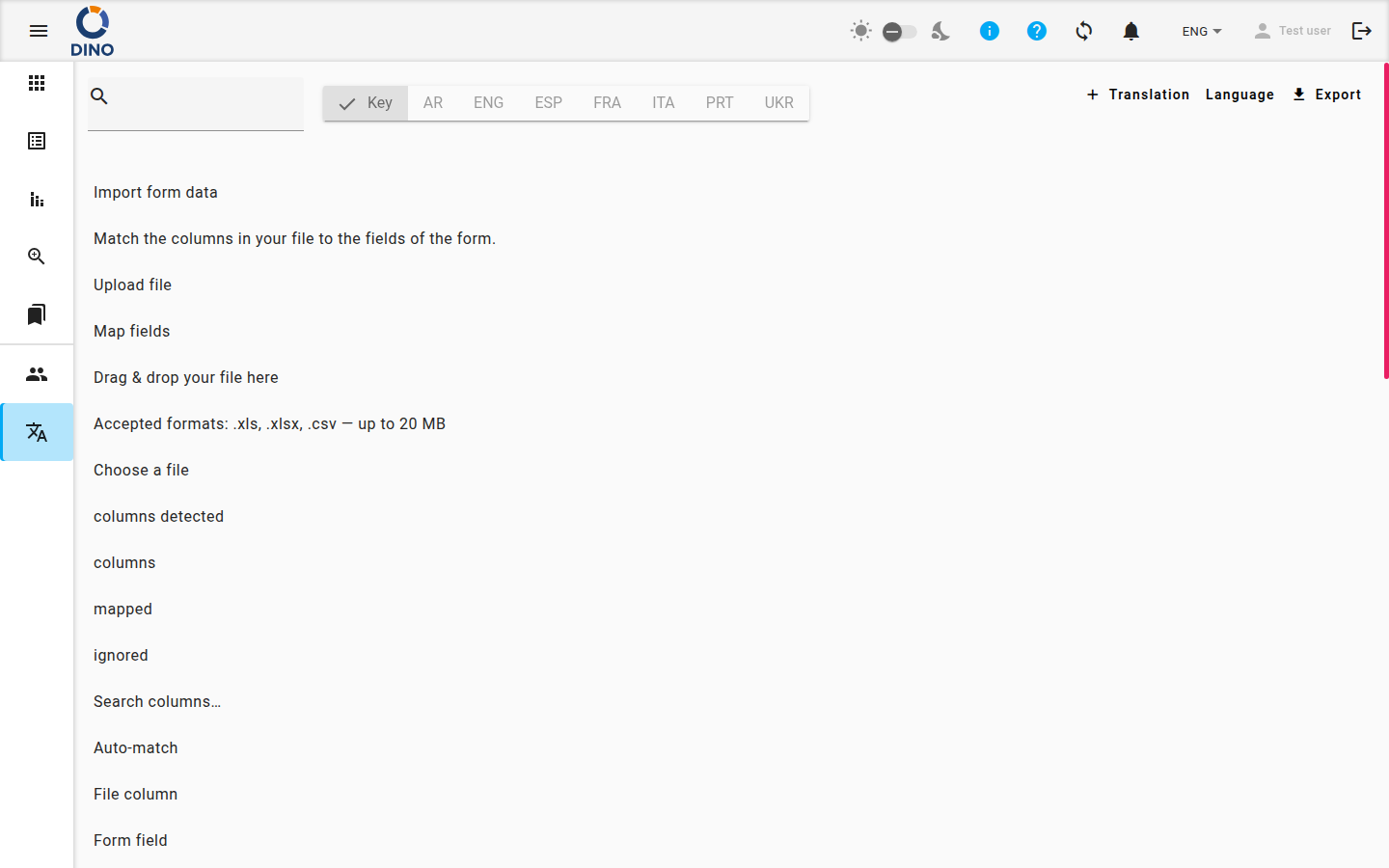Click the logout icon

(x=1362, y=31)
